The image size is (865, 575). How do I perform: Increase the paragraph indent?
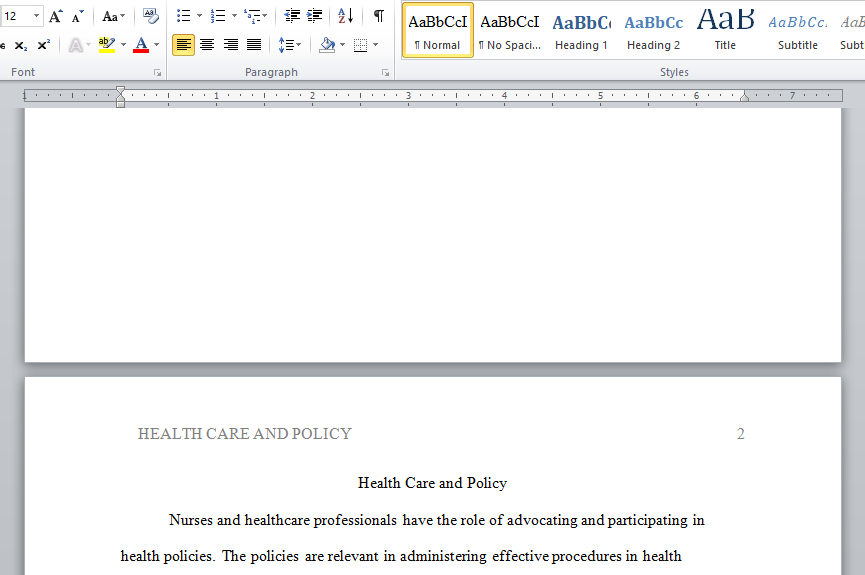(x=314, y=17)
